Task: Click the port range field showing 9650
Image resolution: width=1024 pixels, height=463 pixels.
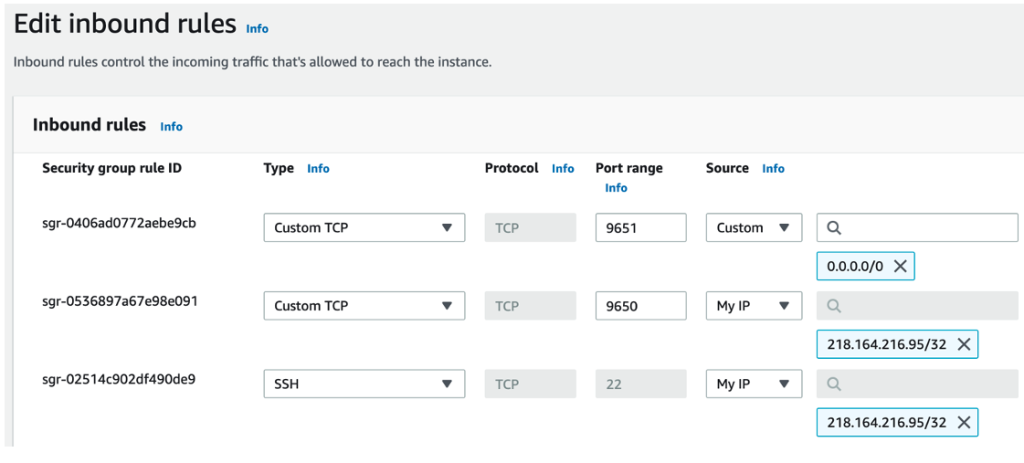Action: click(640, 306)
